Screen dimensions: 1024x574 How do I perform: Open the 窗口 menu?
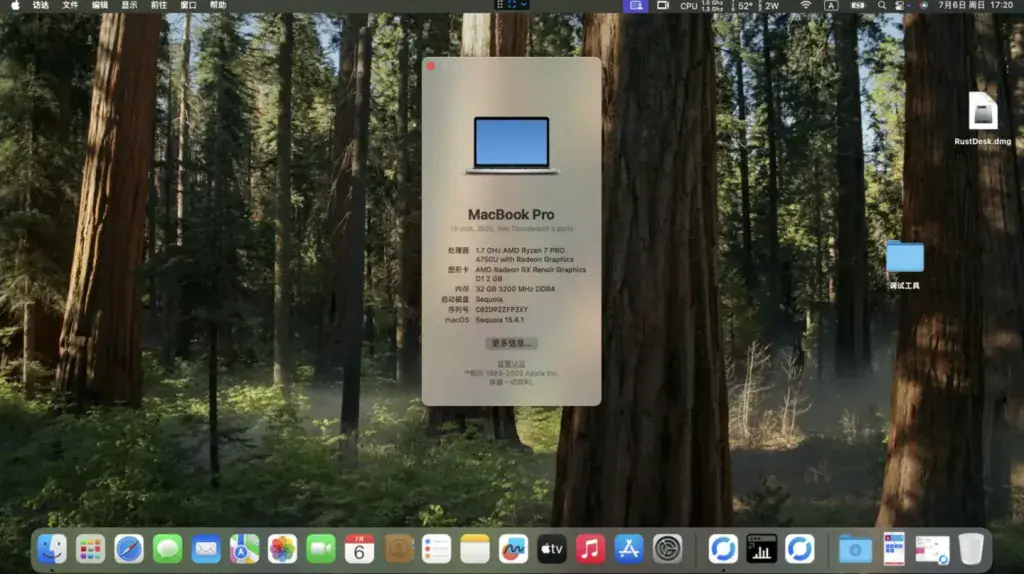pos(188,5)
